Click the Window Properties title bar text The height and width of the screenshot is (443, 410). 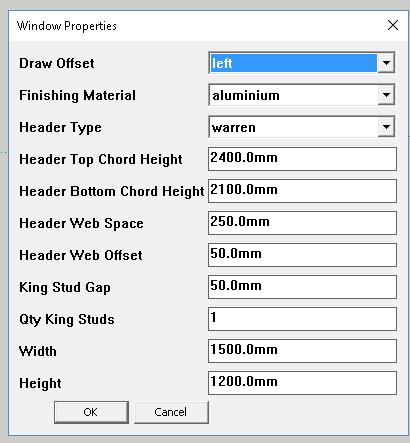pyautogui.click(x=67, y=26)
